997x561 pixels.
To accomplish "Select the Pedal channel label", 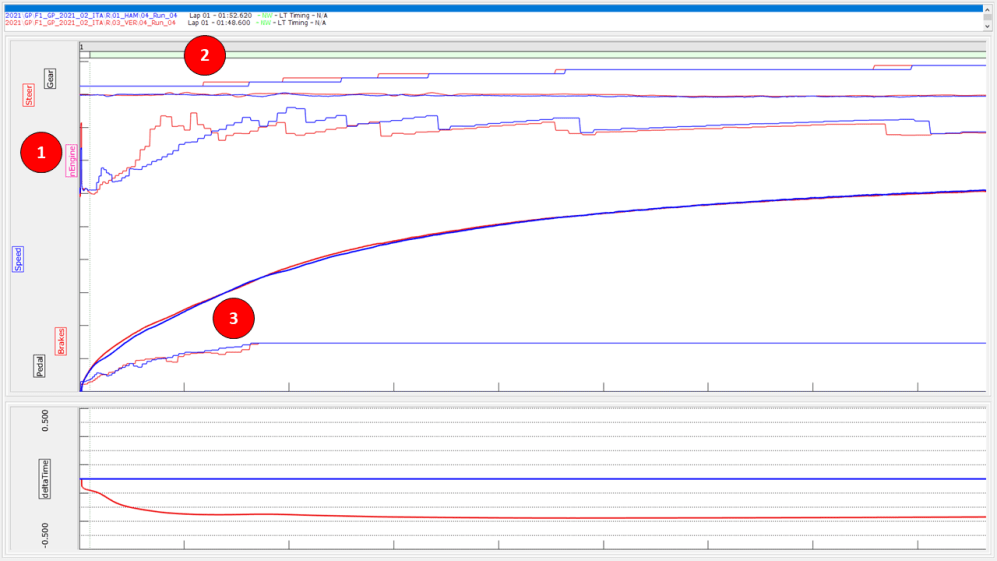I will coord(40,366).
